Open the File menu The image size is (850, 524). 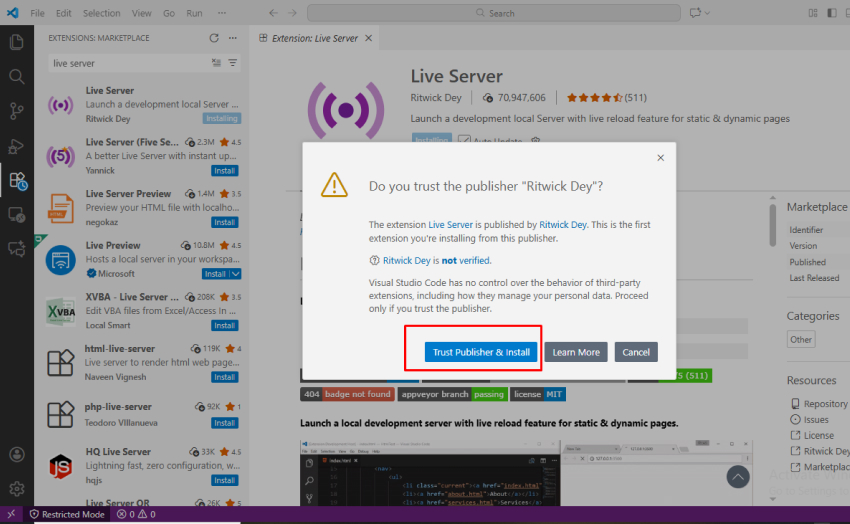[37, 13]
